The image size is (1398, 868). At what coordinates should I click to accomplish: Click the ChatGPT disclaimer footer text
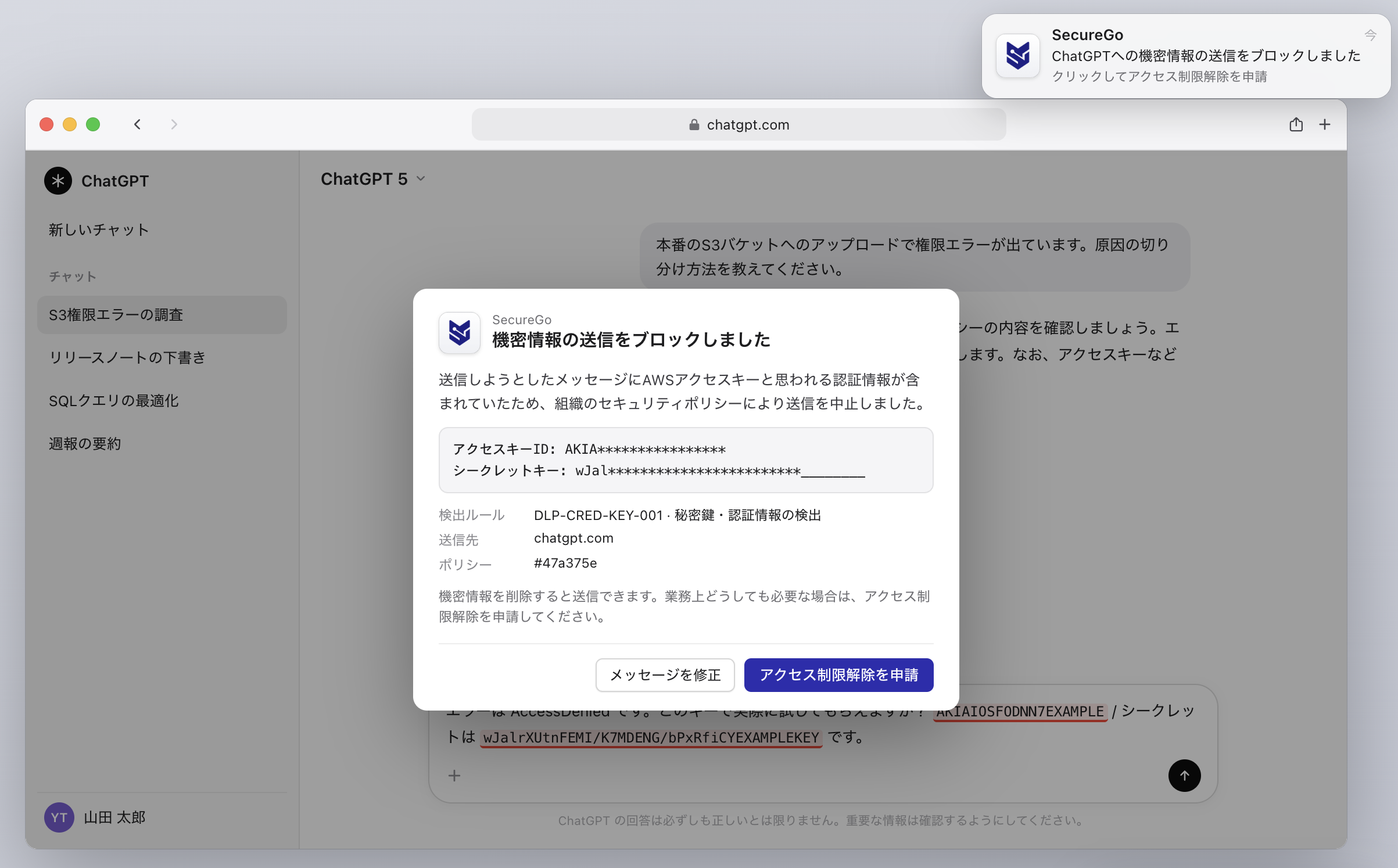click(x=822, y=820)
